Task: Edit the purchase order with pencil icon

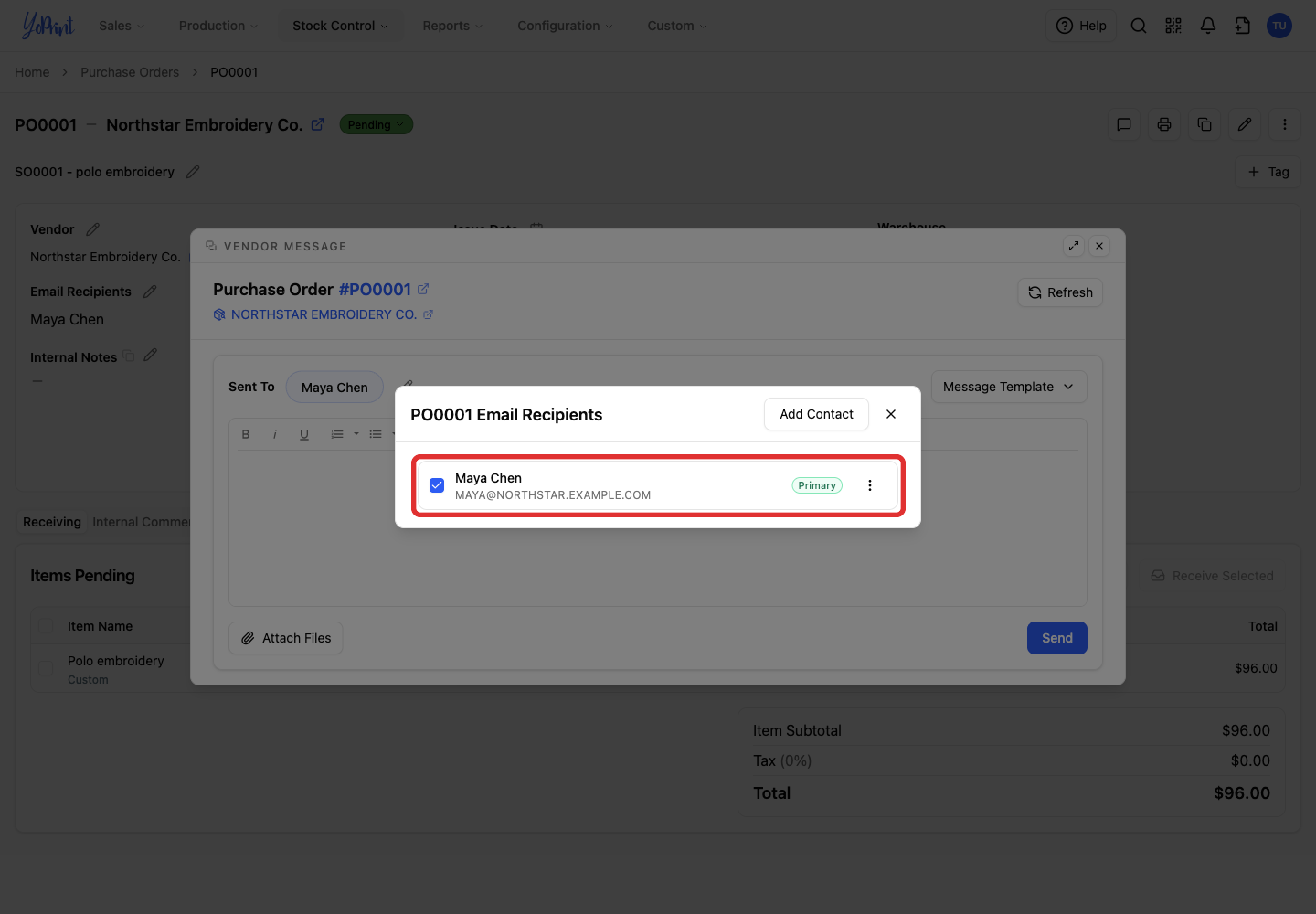Action: click(x=1245, y=124)
